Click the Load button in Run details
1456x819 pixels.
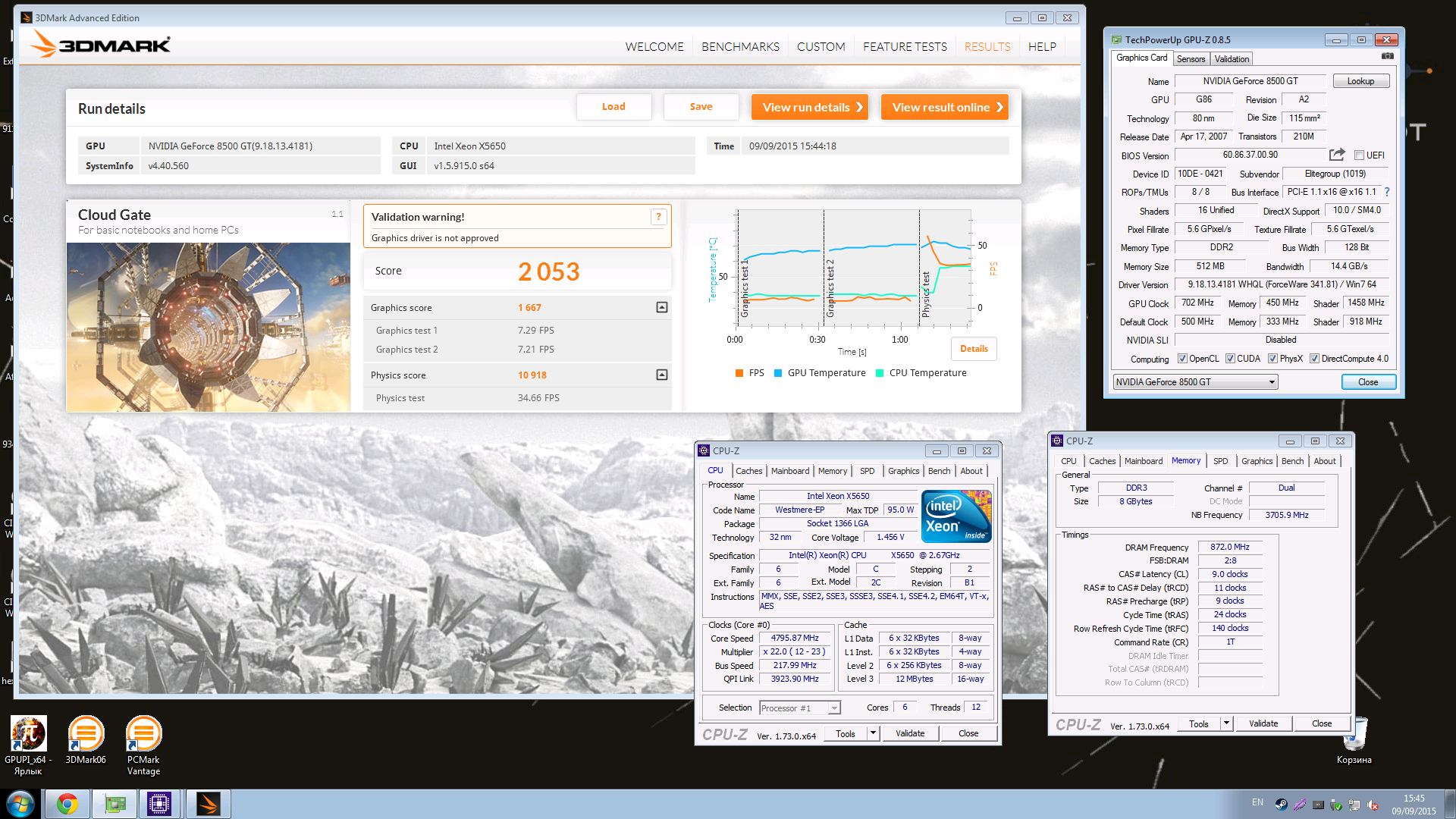(613, 107)
